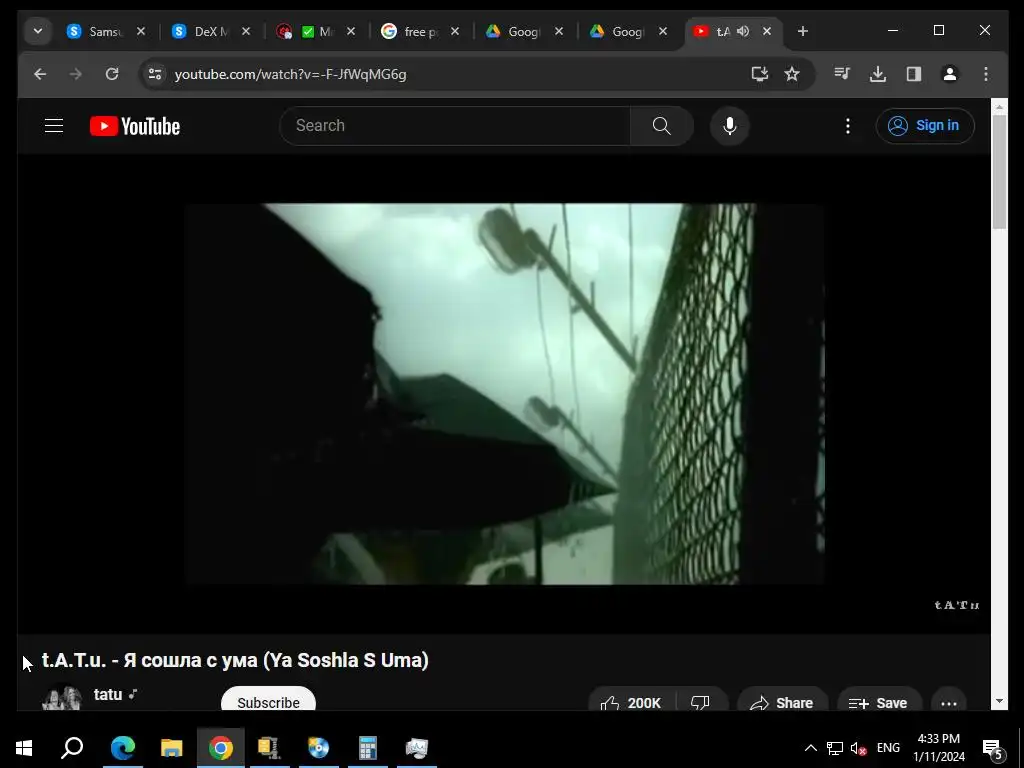Open the tatu channel avatar

click(x=61, y=697)
